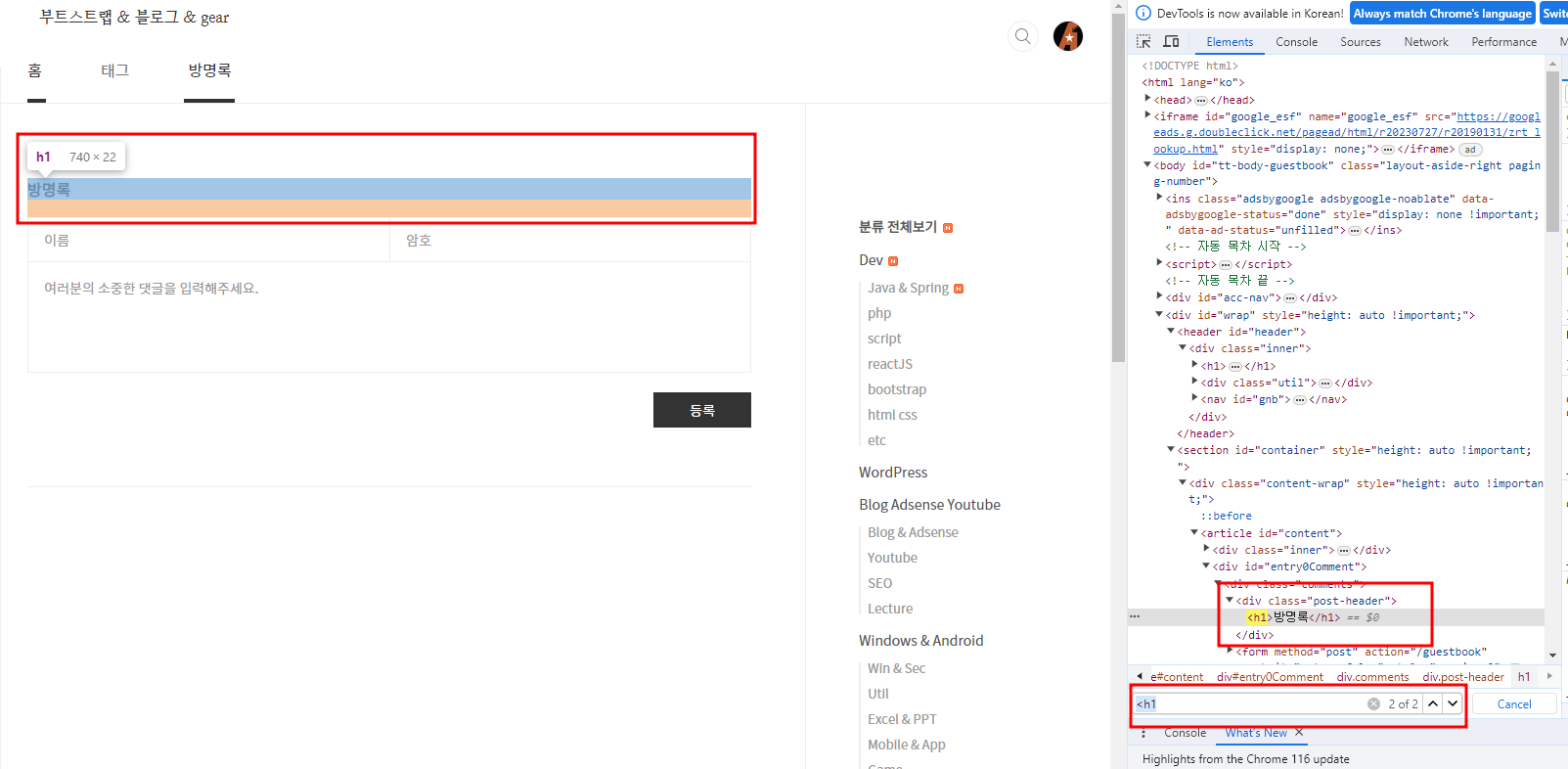The width and height of the screenshot is (1568, 769).
Task: Open the blog title link
Action: 134,18
